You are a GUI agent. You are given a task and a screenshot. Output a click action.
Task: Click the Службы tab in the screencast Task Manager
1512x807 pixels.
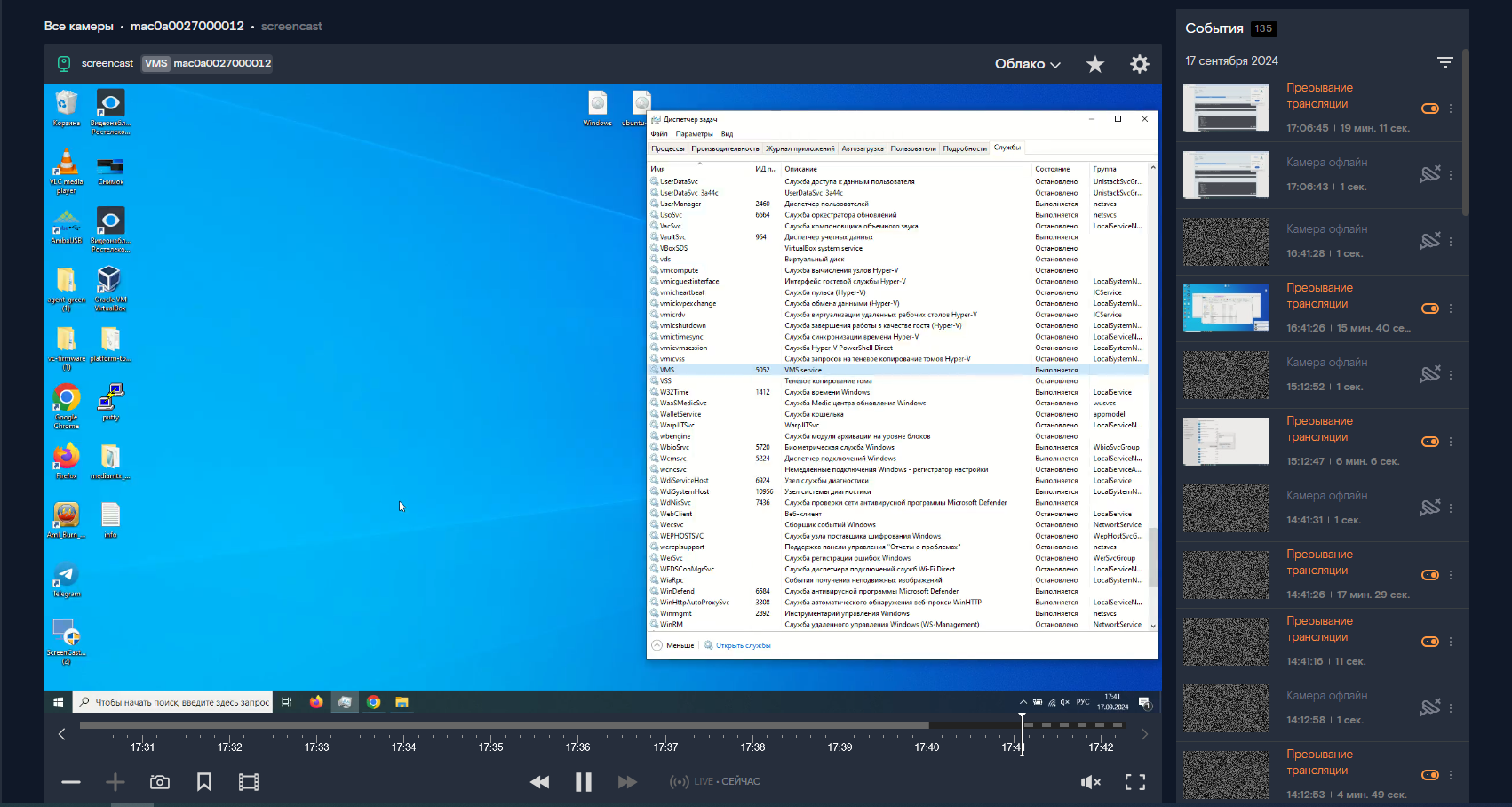(x=1007, y=148)
